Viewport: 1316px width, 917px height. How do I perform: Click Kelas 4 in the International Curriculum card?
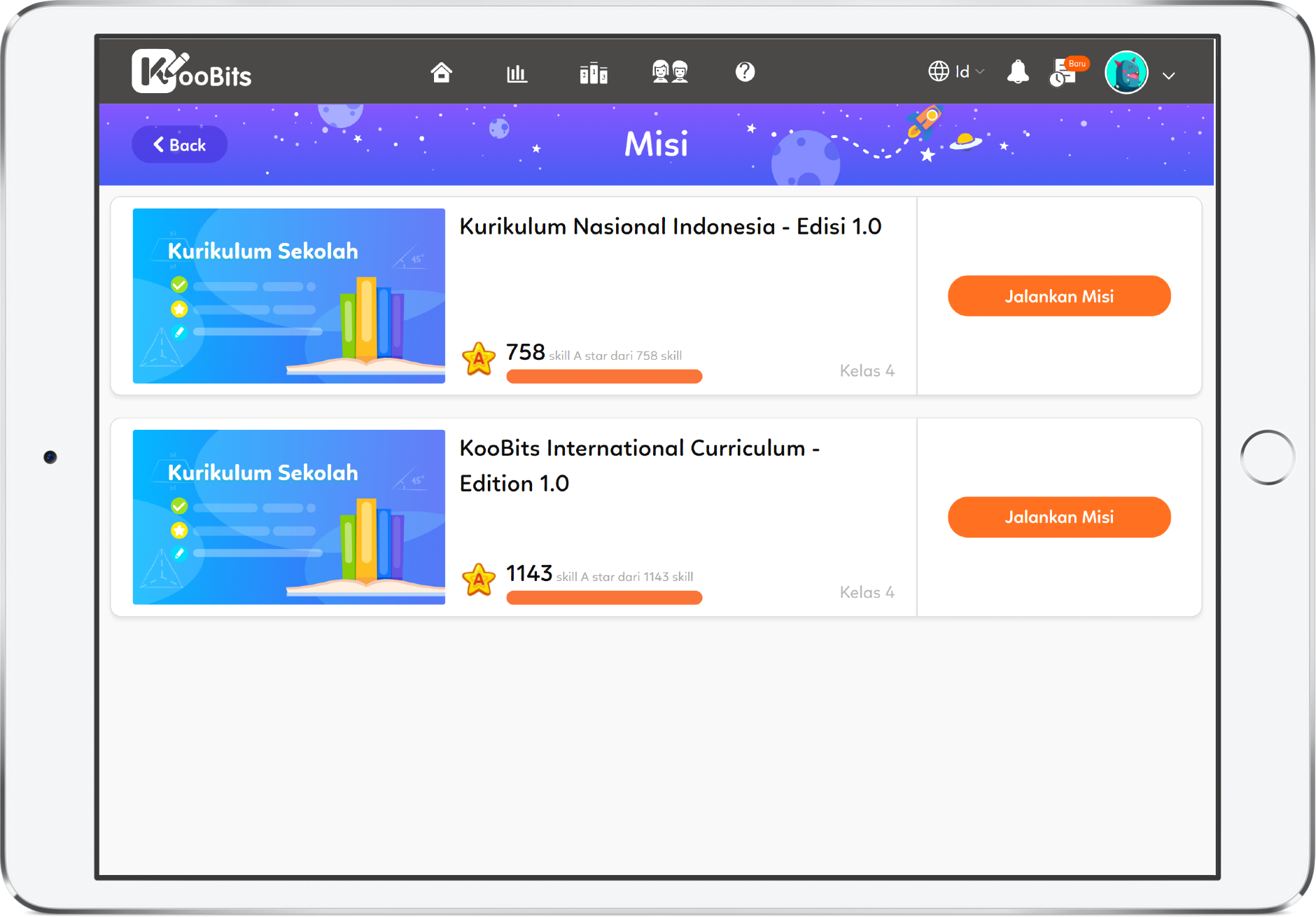click(x=867, y=592)
